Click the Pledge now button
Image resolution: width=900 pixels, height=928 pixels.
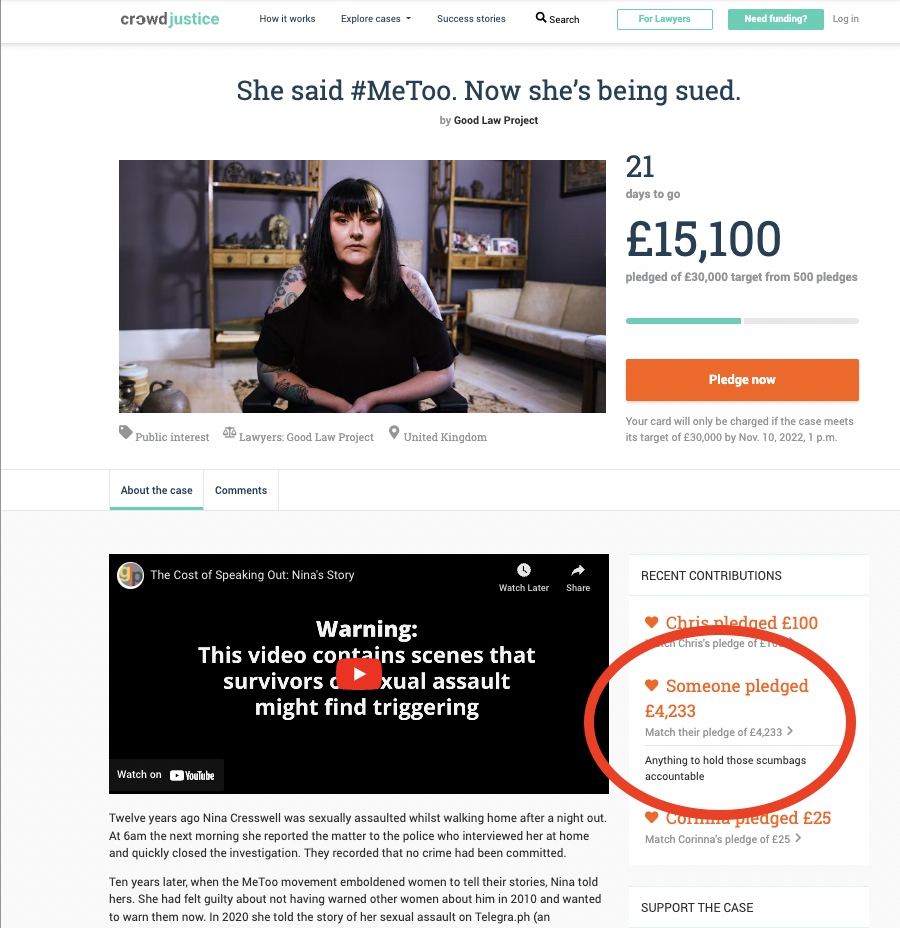click(x=742, y=380)
